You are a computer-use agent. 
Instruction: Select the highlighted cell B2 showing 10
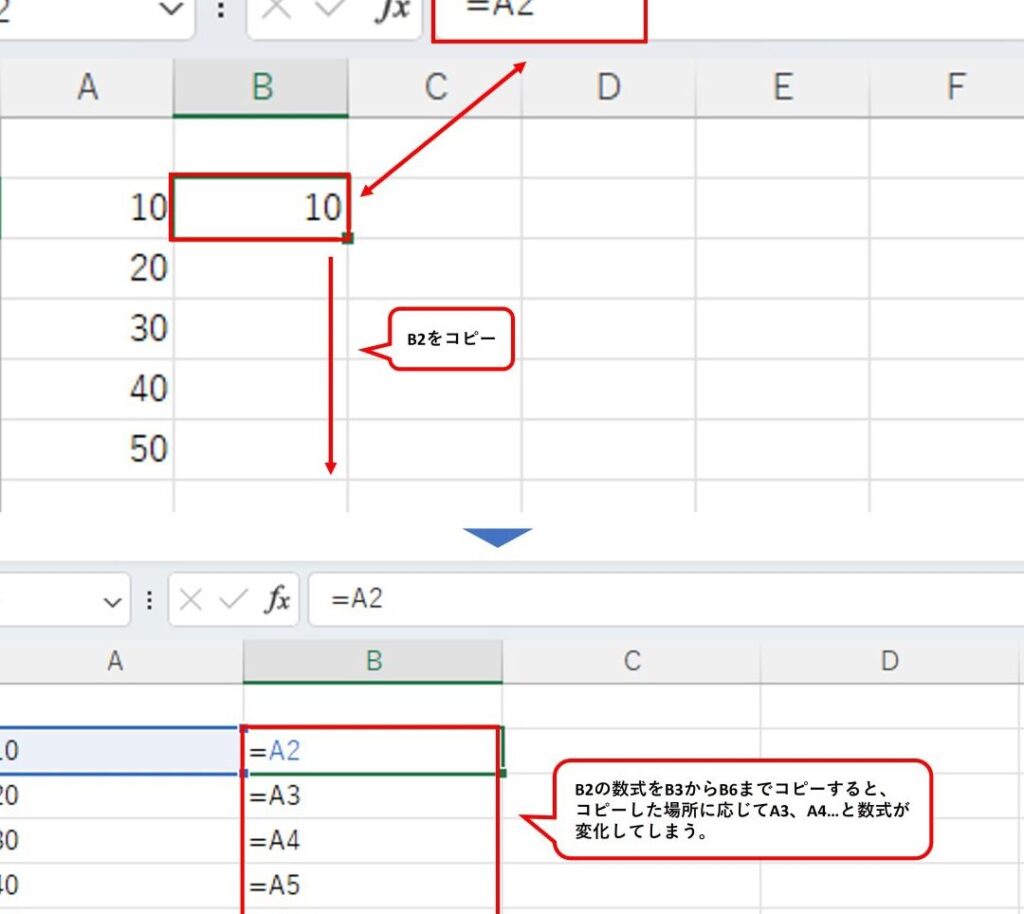(x=260, y=207)
